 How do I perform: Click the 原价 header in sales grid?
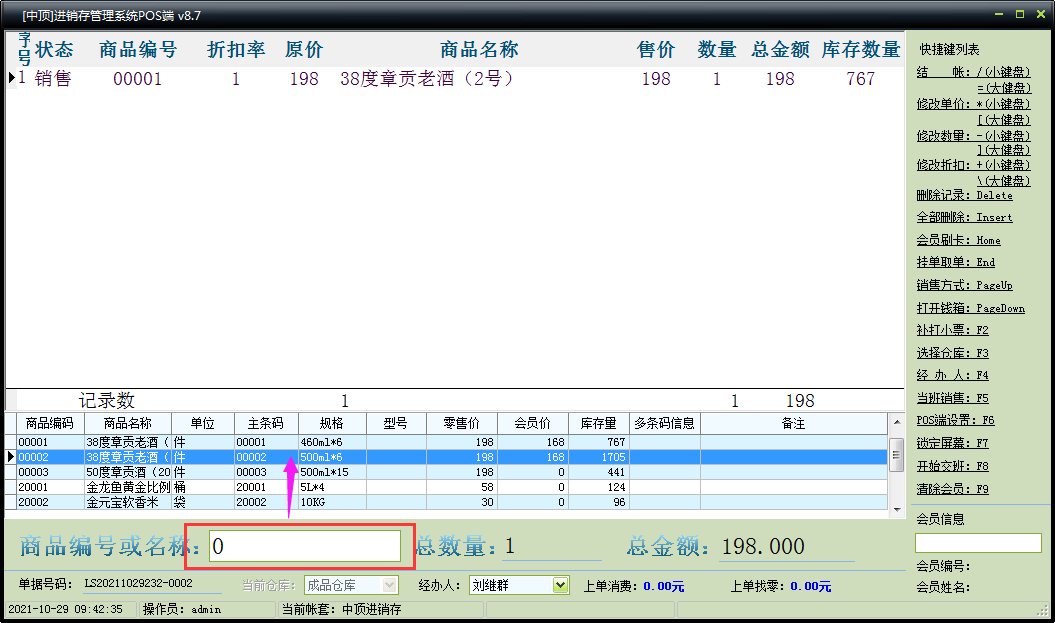click(304, 49)
